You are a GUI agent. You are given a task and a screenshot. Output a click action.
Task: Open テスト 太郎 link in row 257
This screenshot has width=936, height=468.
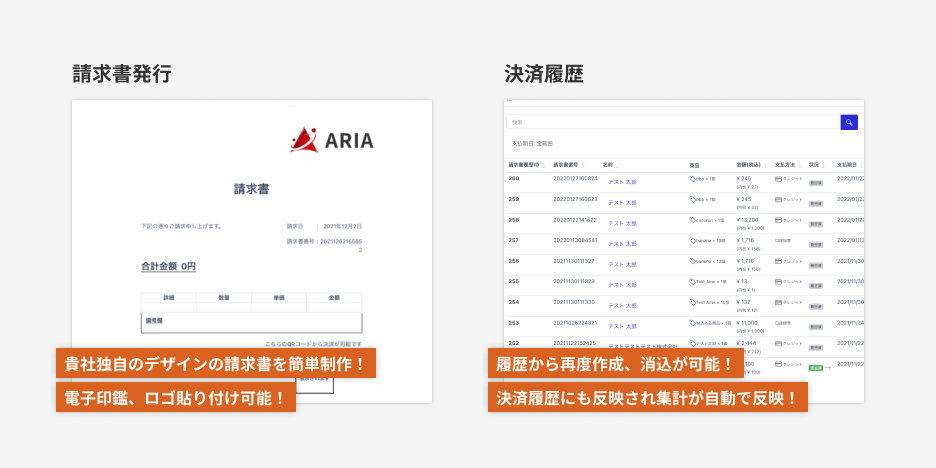point(623,244)
